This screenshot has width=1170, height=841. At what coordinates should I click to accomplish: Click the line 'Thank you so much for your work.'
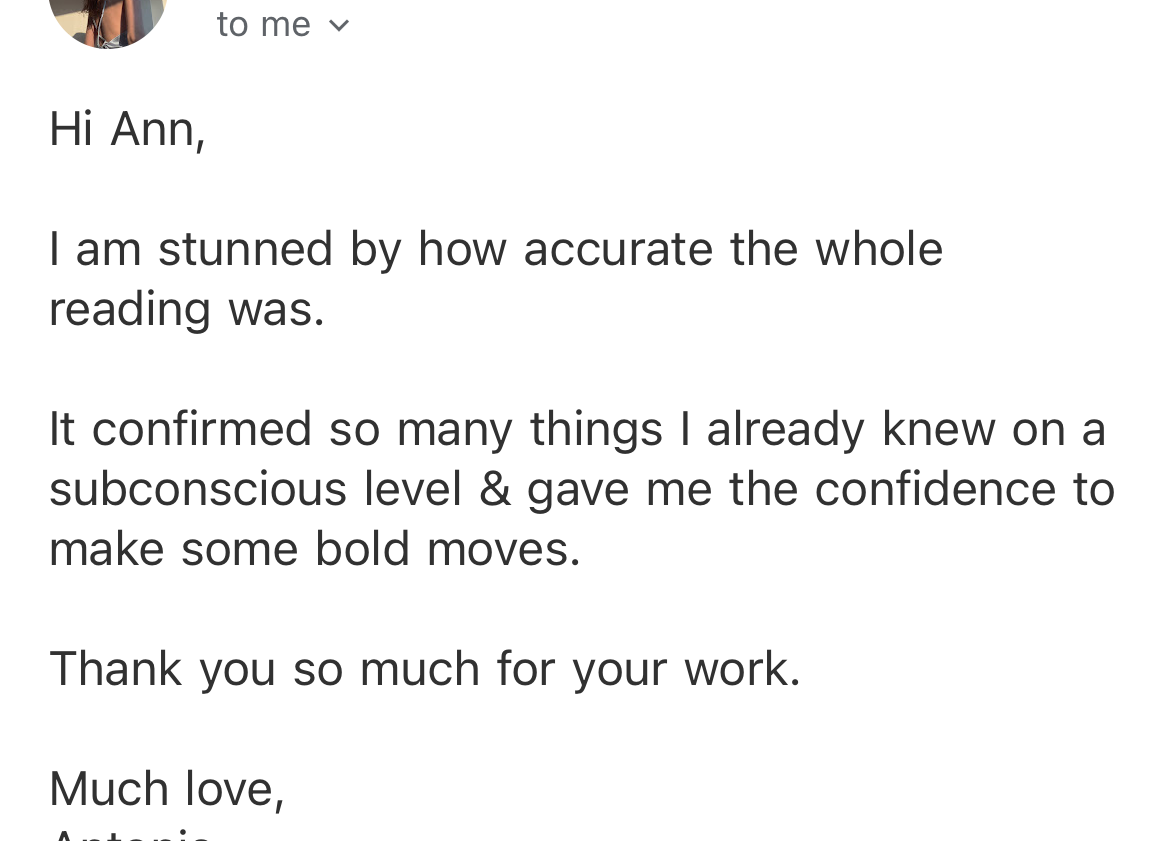click(424, 668)
